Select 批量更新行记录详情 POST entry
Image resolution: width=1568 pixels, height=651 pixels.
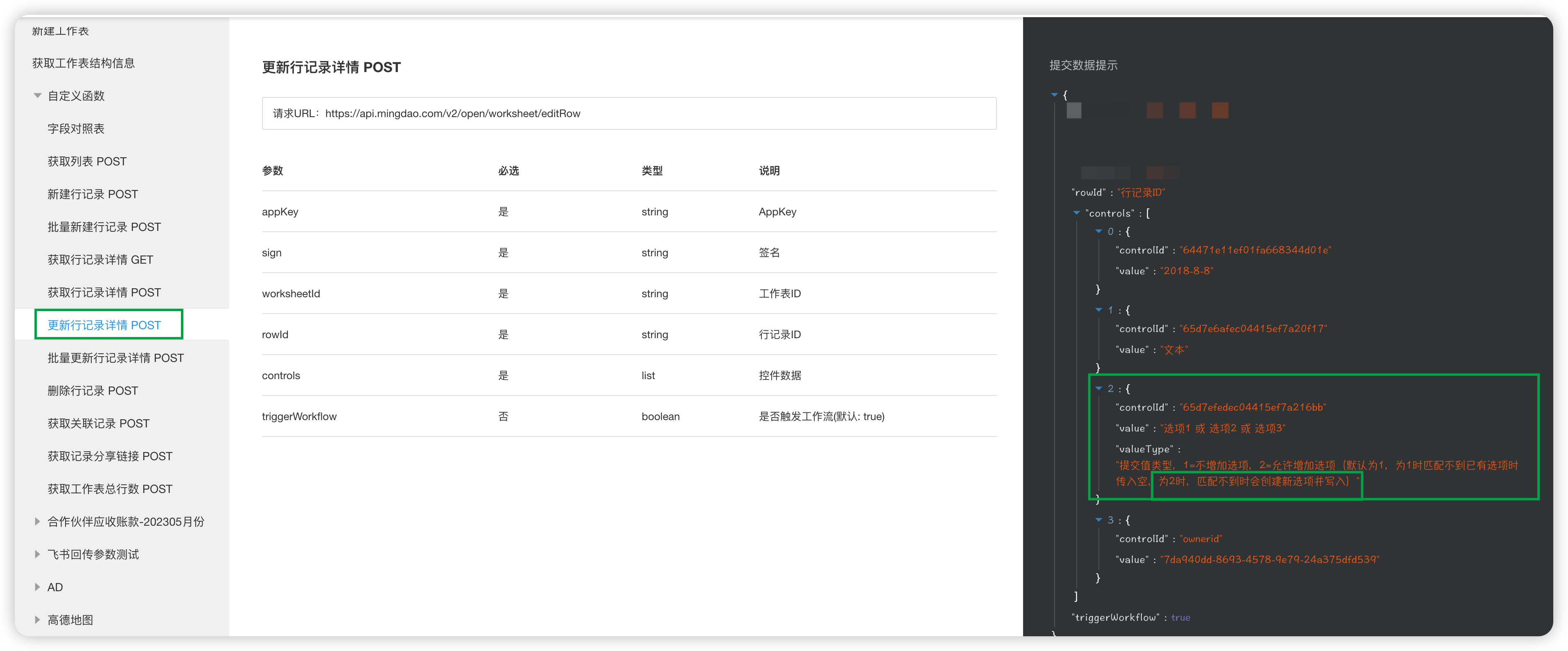pos(115,358)
